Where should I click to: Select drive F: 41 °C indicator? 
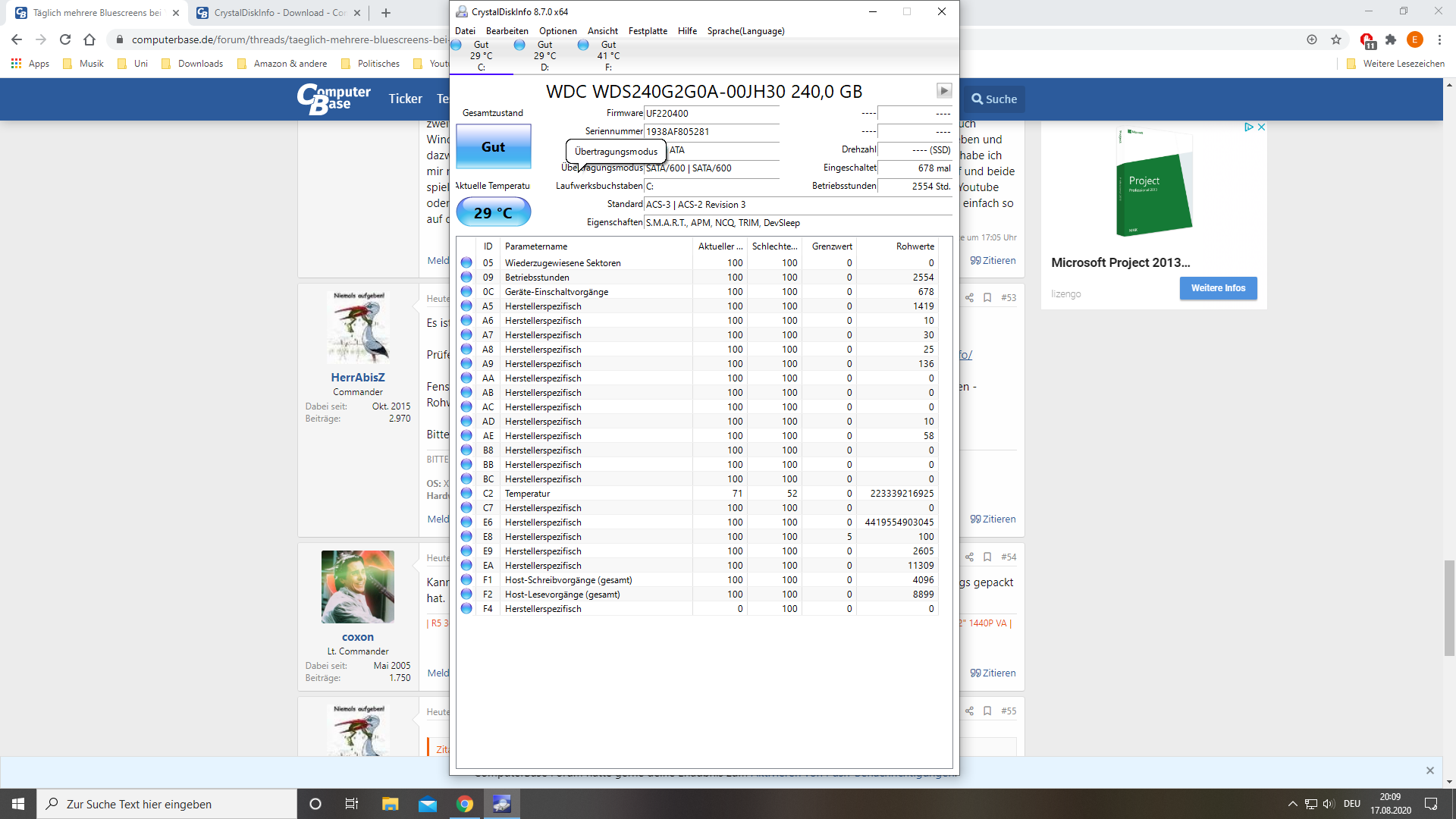[607, 55]
